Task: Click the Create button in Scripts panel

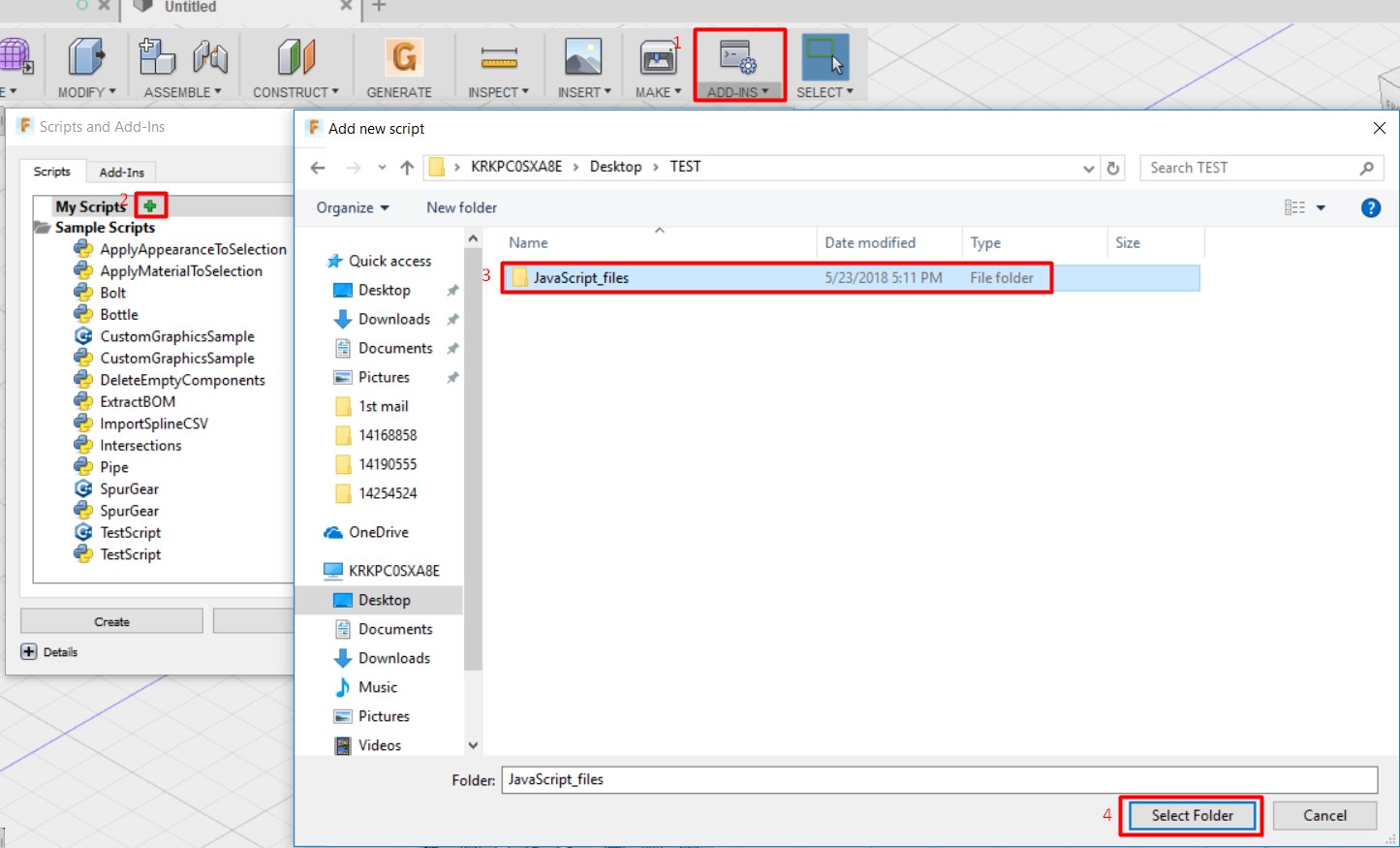Action: click(x=110, y=620)
